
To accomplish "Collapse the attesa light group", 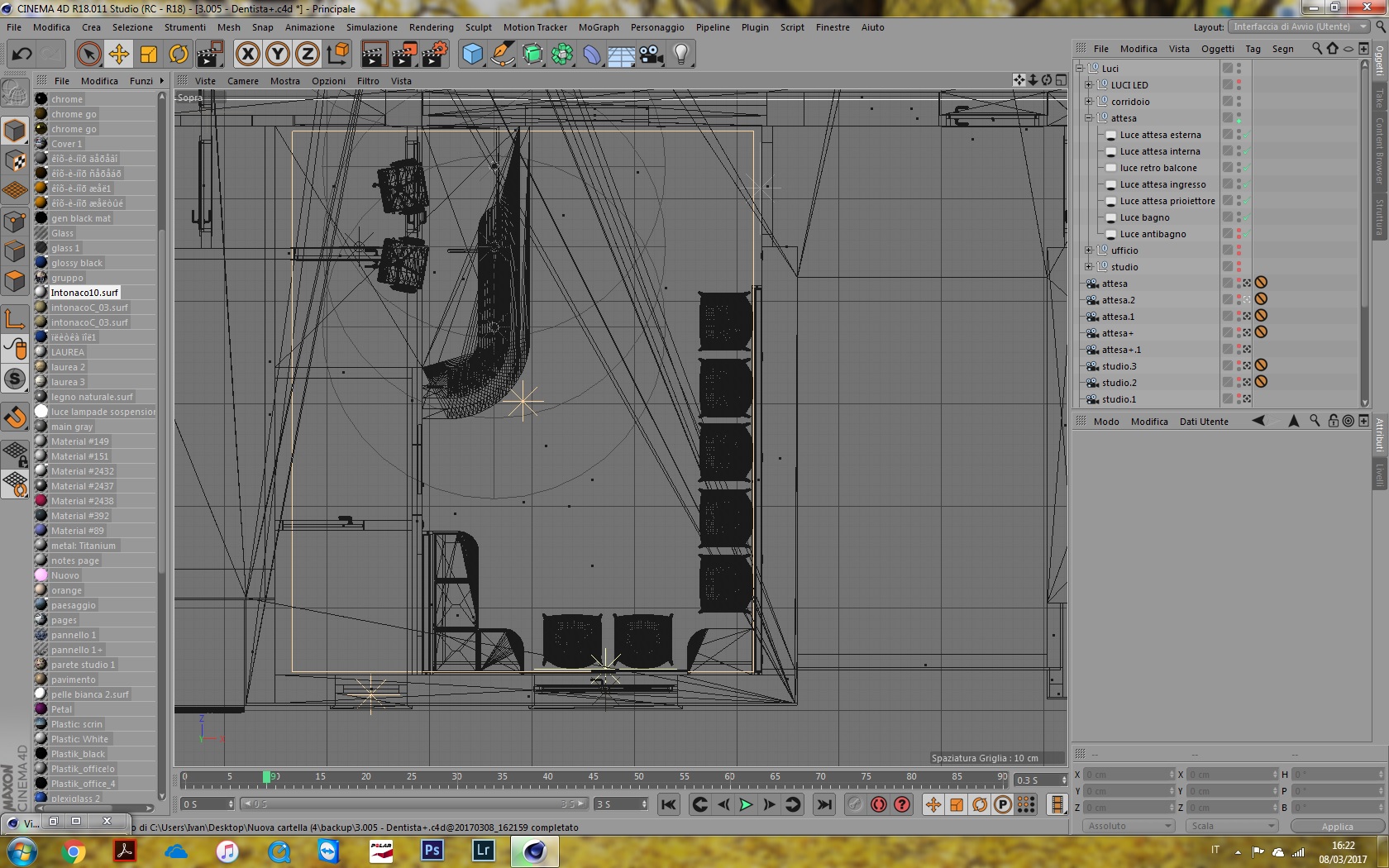I will (1089, 118).
